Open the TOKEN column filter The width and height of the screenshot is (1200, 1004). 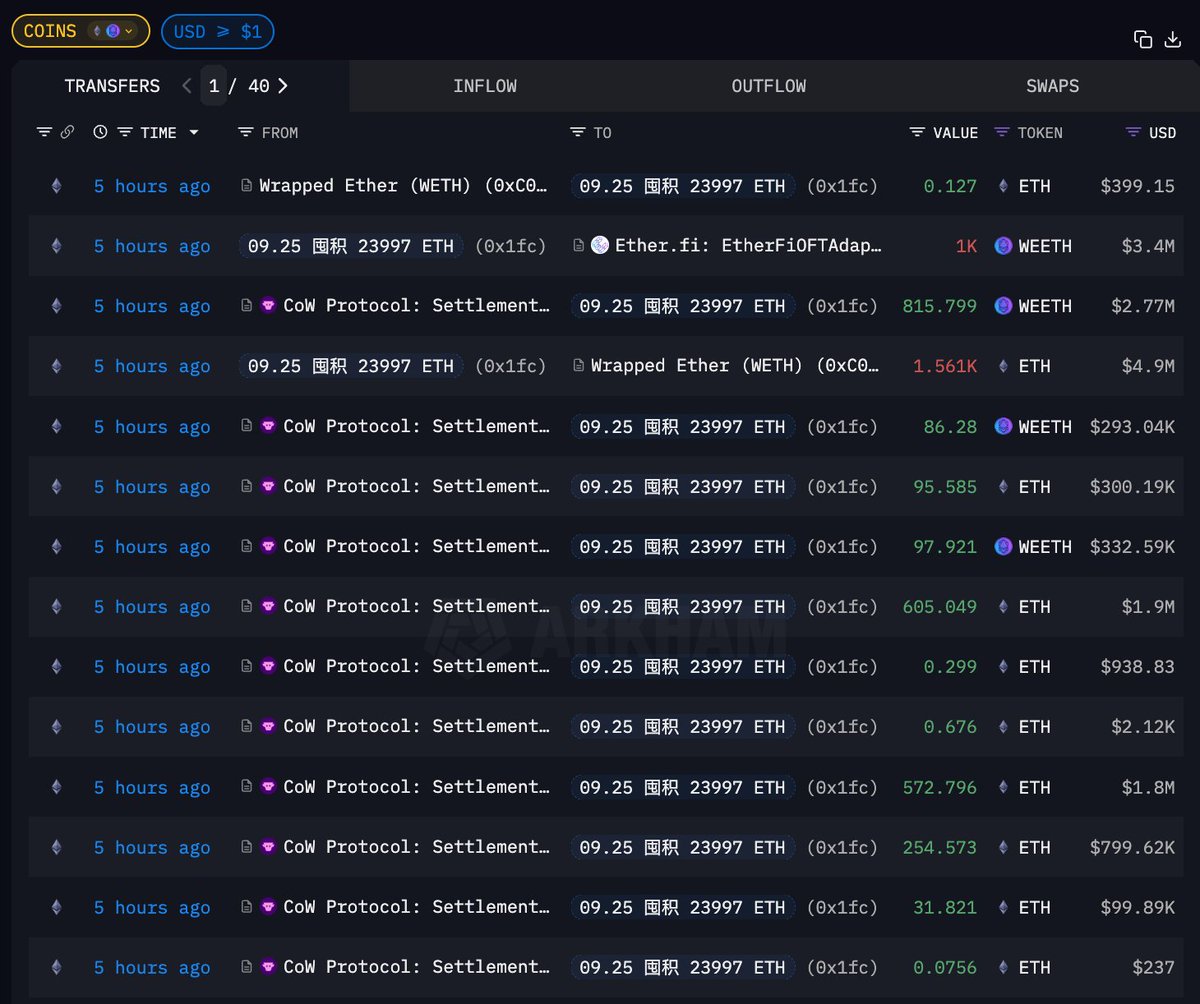click(1002, 132)
